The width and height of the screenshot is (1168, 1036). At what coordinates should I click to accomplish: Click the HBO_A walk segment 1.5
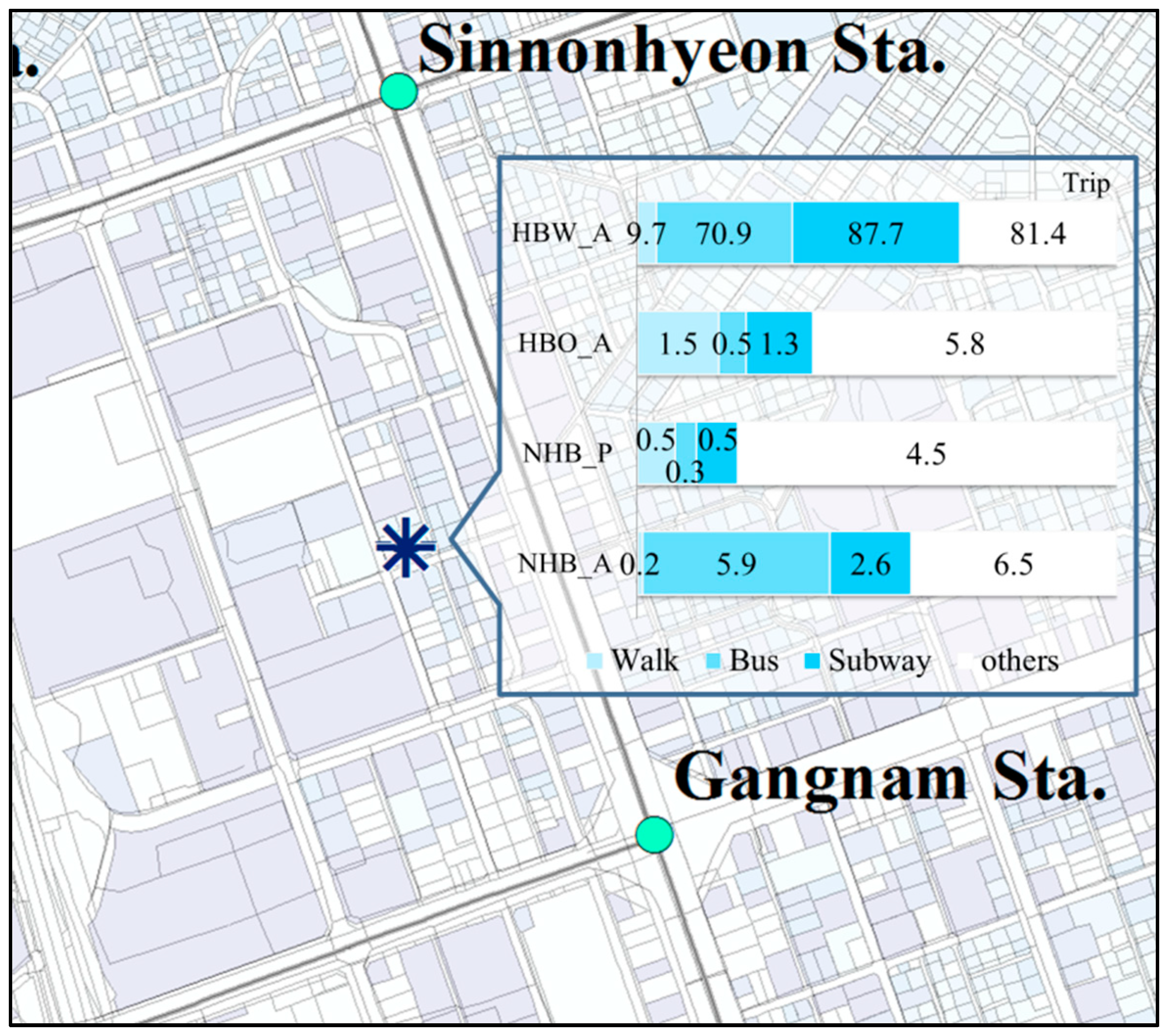point(678,343)
